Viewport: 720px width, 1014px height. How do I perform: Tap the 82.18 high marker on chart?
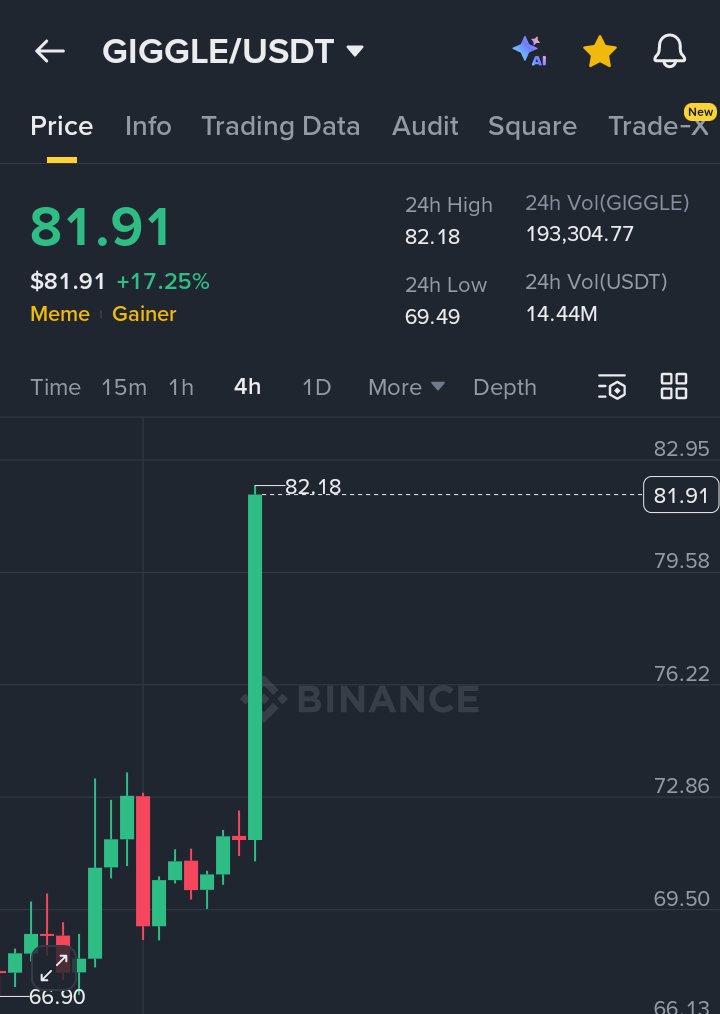[x=312, y=486]
